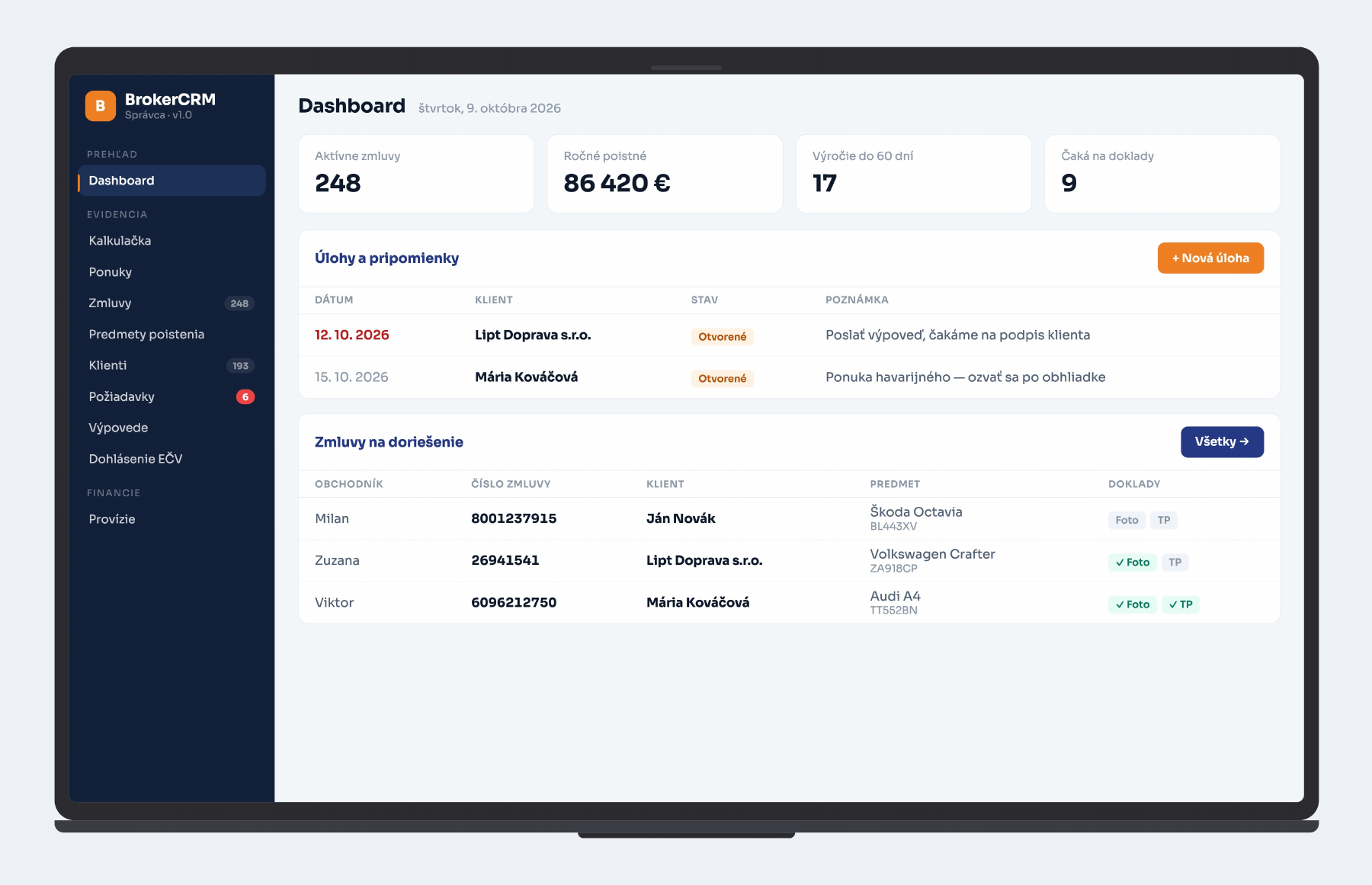Select Lipt Doprava s.r.o. in contracts table
This screenshot has height=885, width=1372.
point(704,561)
